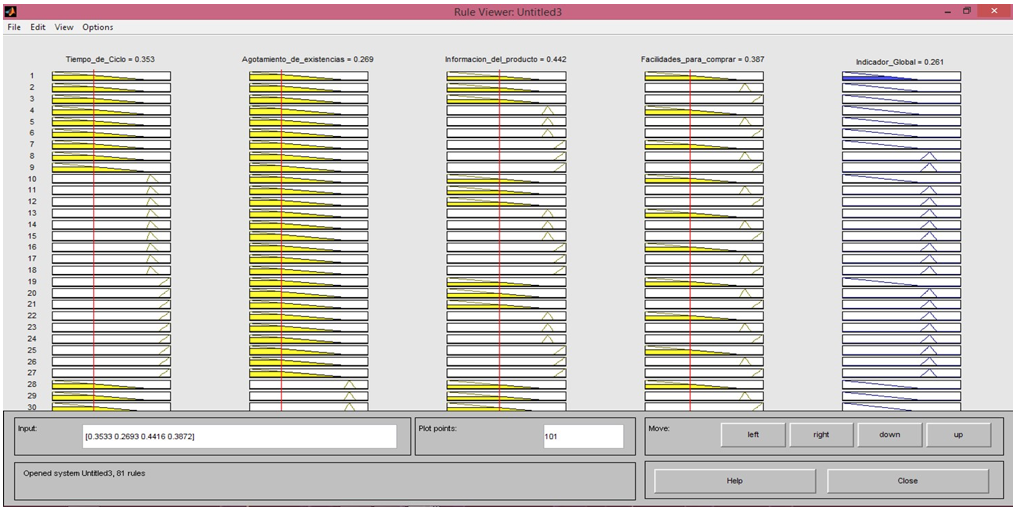
Task: Click Informacion_del_producto plot for rule 4
Action: [x=506, y=110]
